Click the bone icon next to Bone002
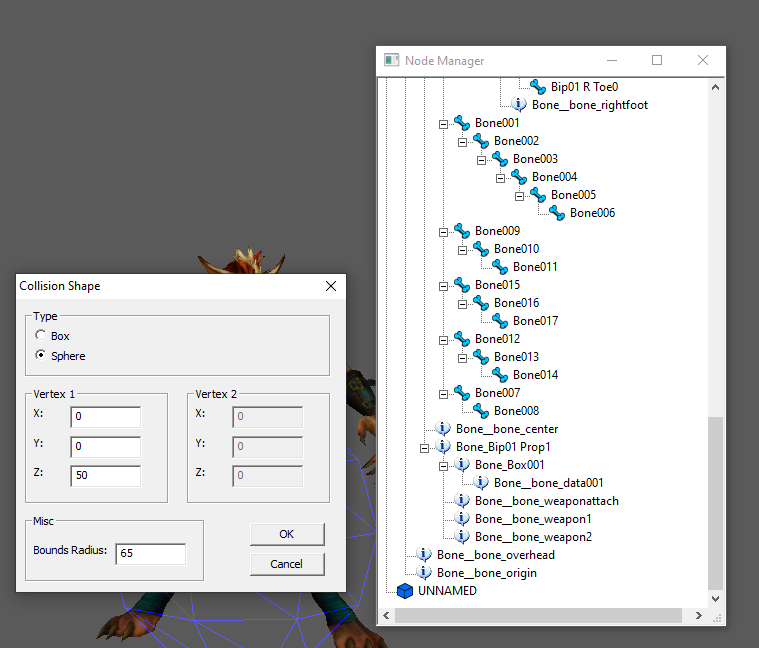 click(x=480, y=141)
